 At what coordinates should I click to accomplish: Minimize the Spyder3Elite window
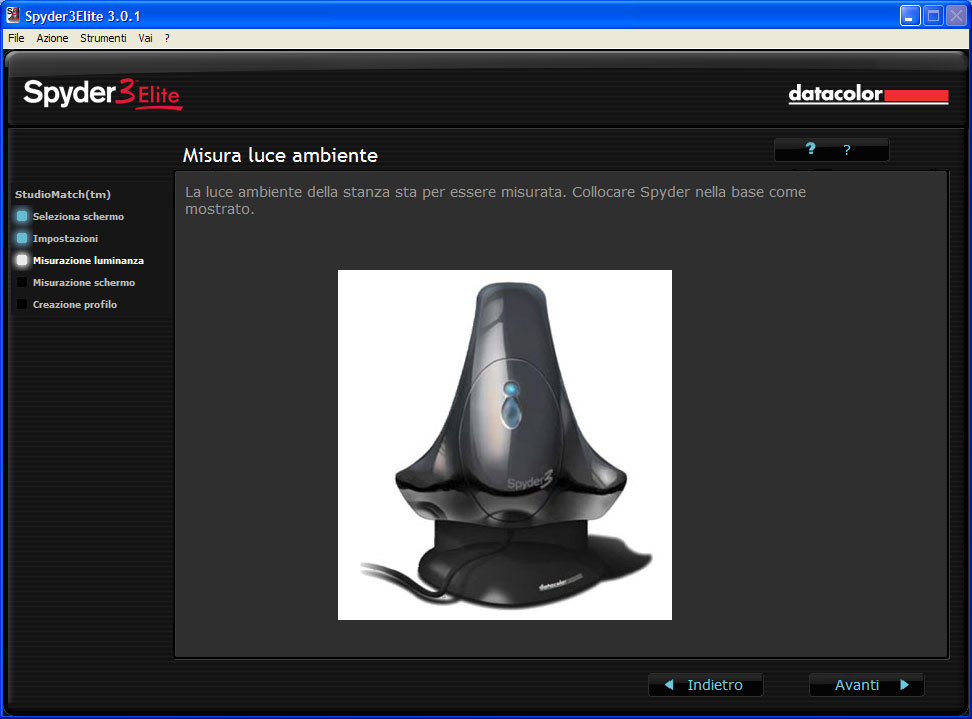(x=910, y=15)
